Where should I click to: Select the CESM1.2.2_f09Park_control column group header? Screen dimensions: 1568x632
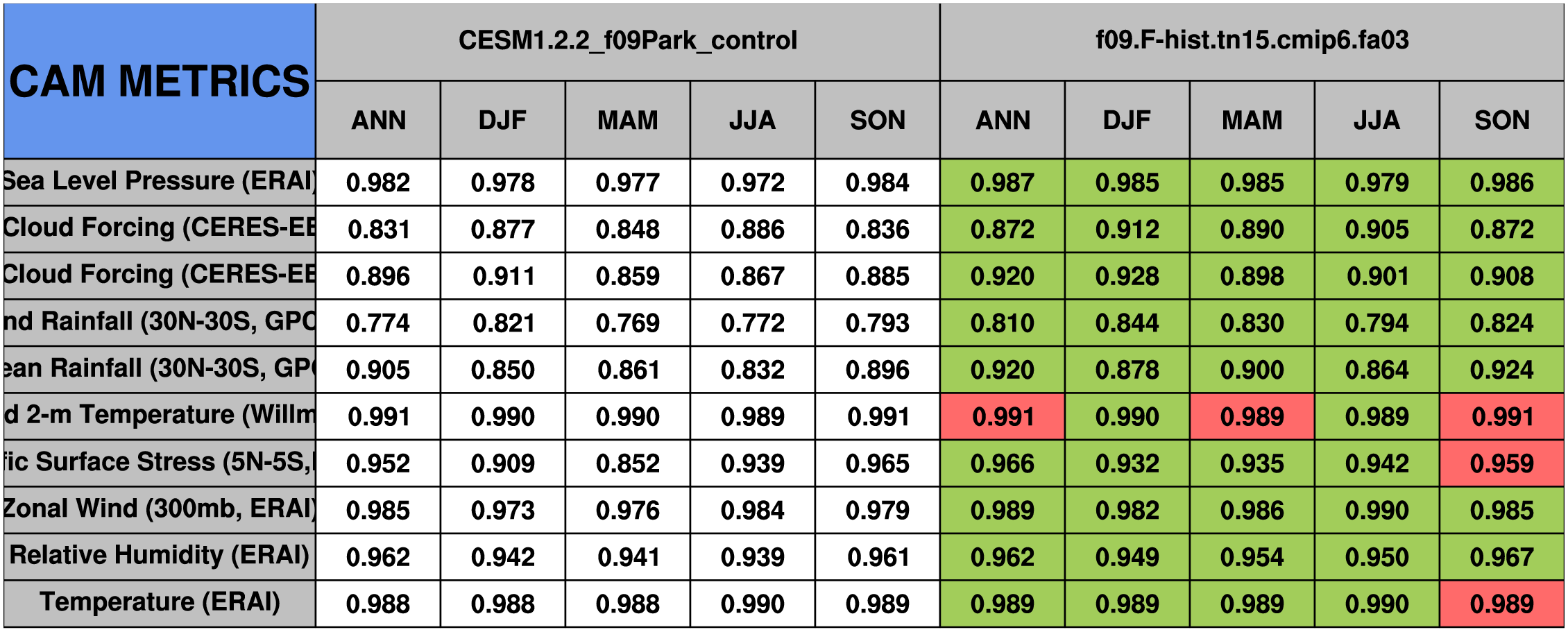coord(627,41)
